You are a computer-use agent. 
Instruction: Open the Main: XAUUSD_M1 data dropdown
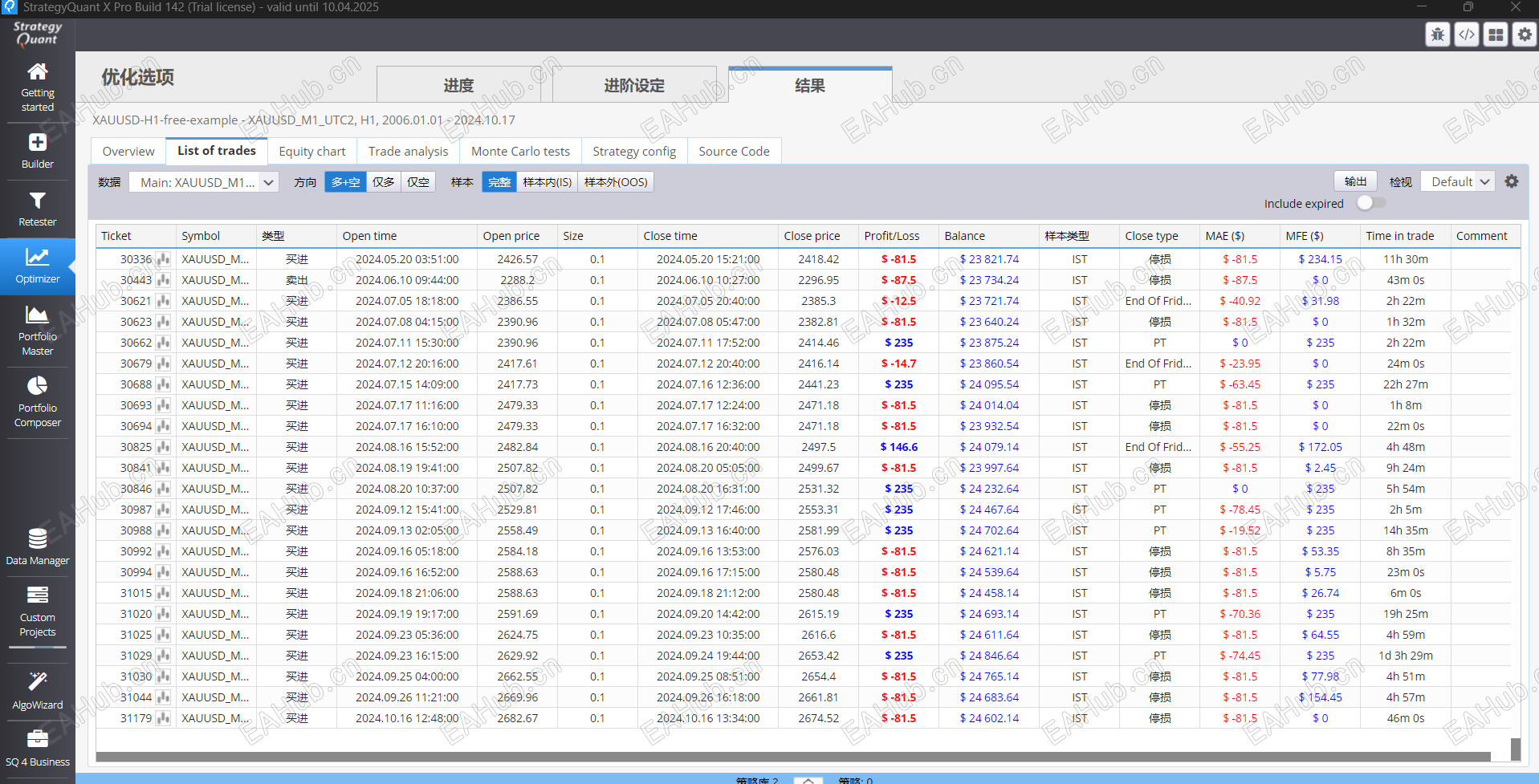point(204,182)
